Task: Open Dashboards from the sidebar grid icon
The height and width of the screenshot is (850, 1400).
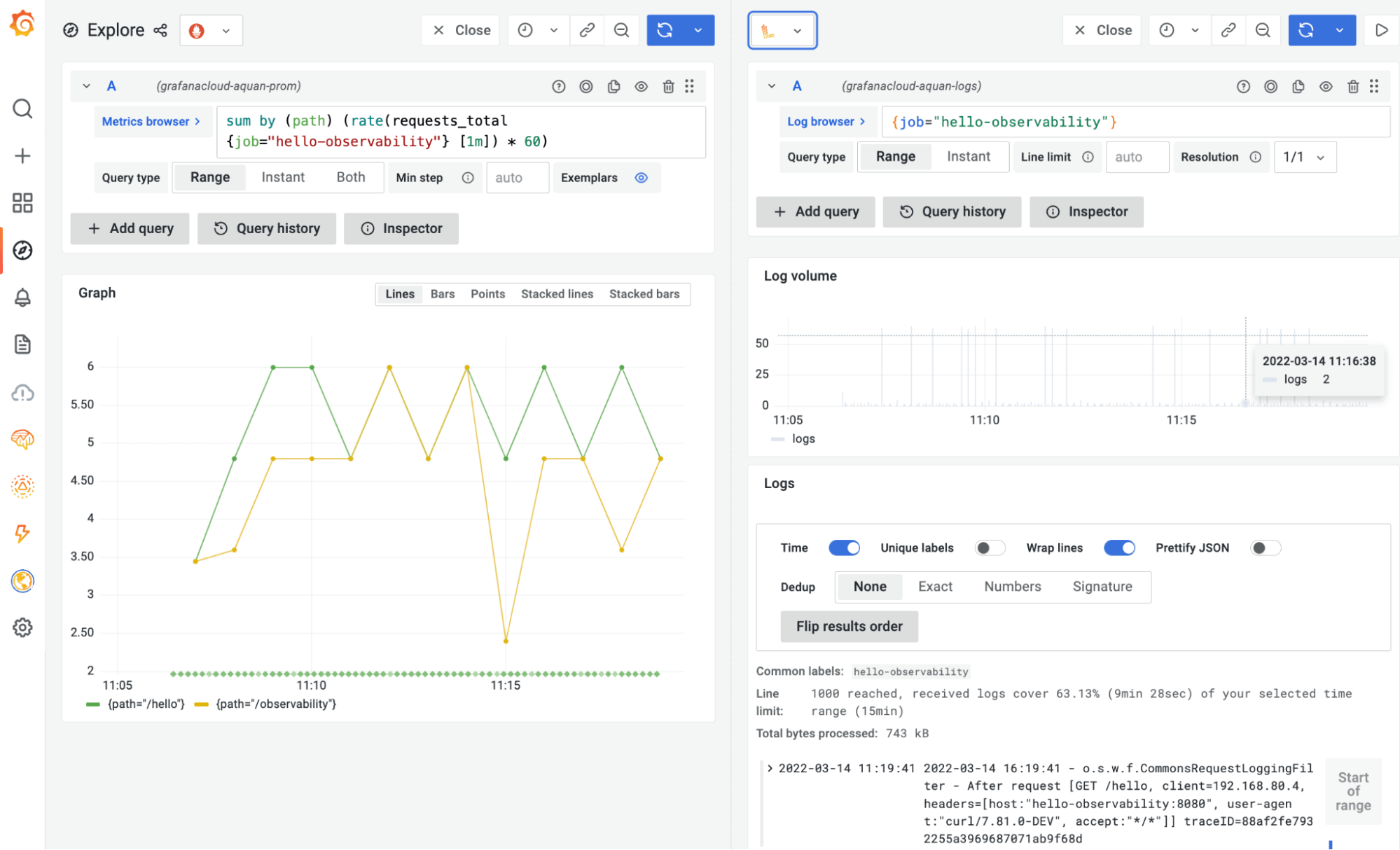Action: [x=23, y=202]
